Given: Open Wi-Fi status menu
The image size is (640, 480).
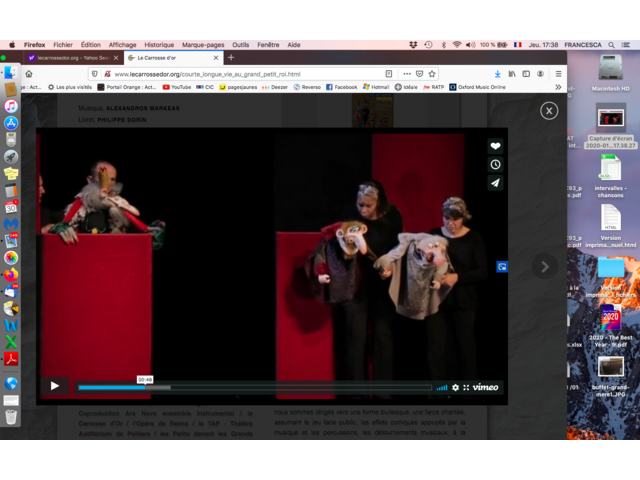Looking at the screenshot, I should click(x=457, y=45).
